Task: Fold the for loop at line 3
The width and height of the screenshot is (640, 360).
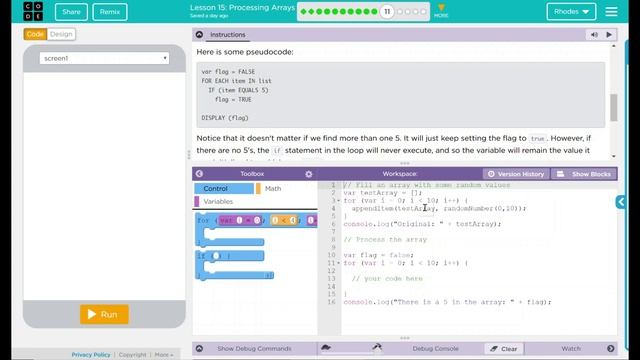Action: coord(339,201)
